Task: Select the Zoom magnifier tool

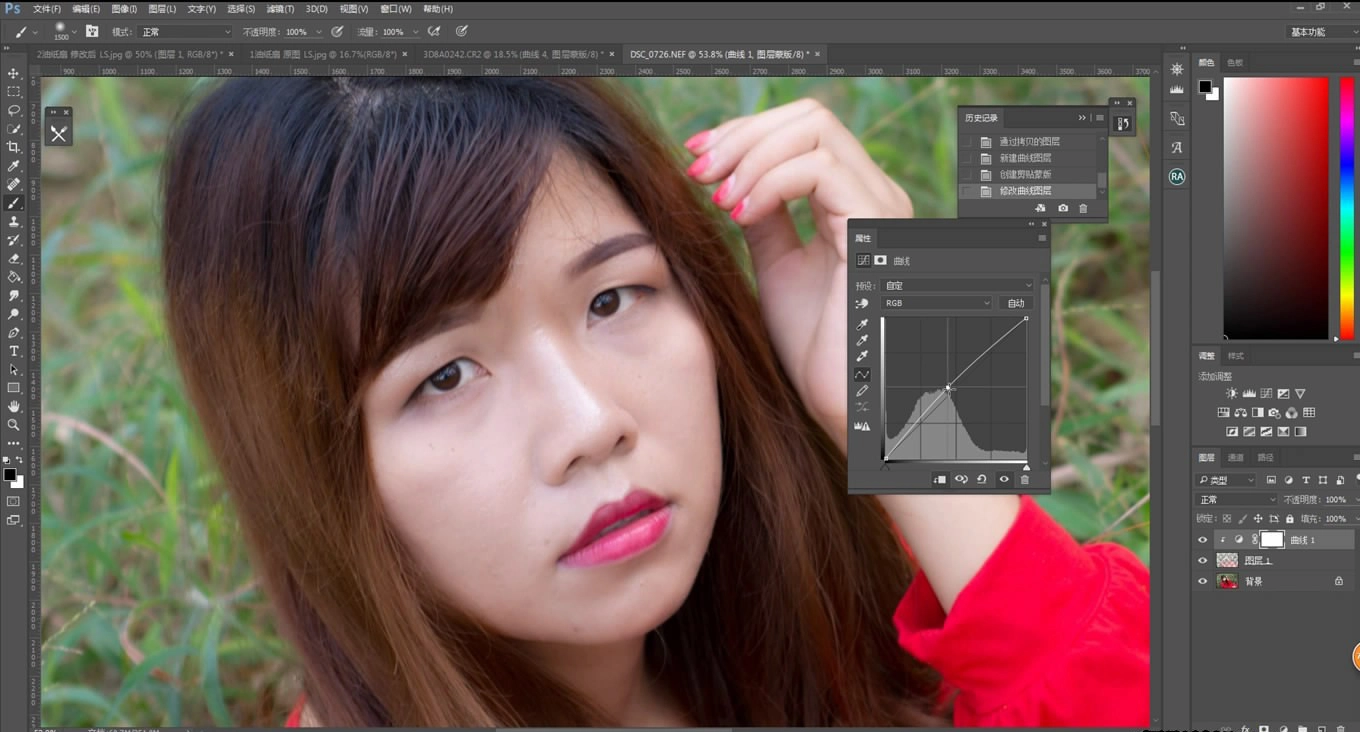Action: click(14, 425)
